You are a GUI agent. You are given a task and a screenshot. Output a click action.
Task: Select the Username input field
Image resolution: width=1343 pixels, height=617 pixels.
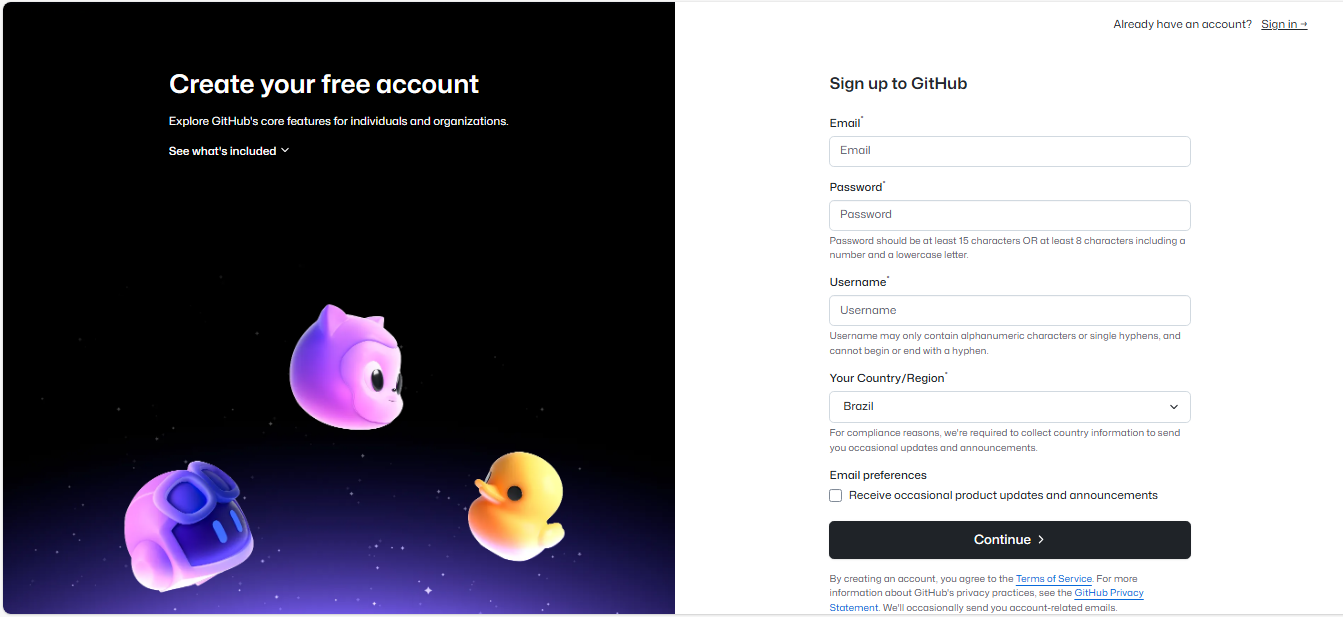(1009, 310)
